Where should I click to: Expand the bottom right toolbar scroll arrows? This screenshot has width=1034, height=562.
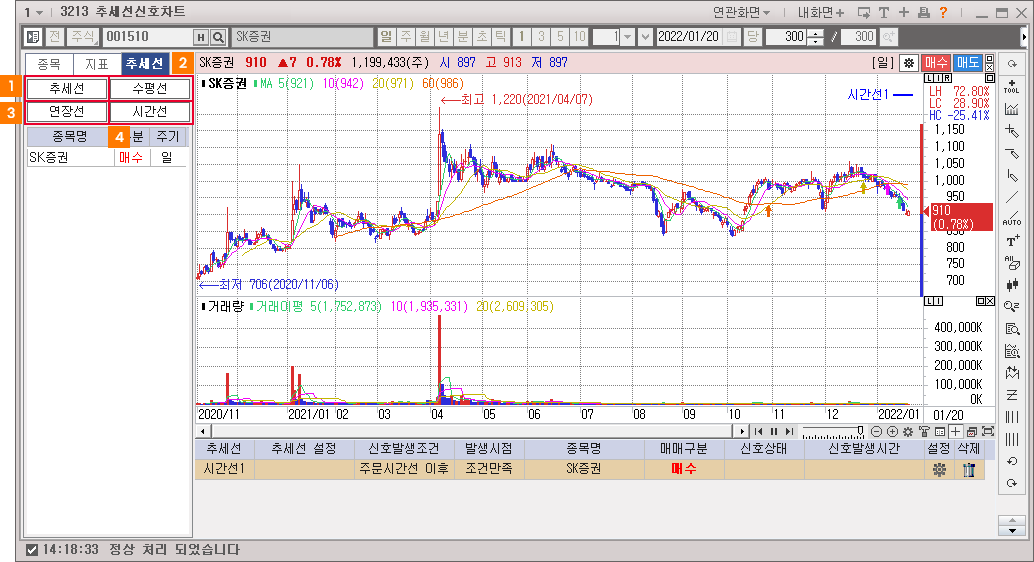pos(1012,526)
